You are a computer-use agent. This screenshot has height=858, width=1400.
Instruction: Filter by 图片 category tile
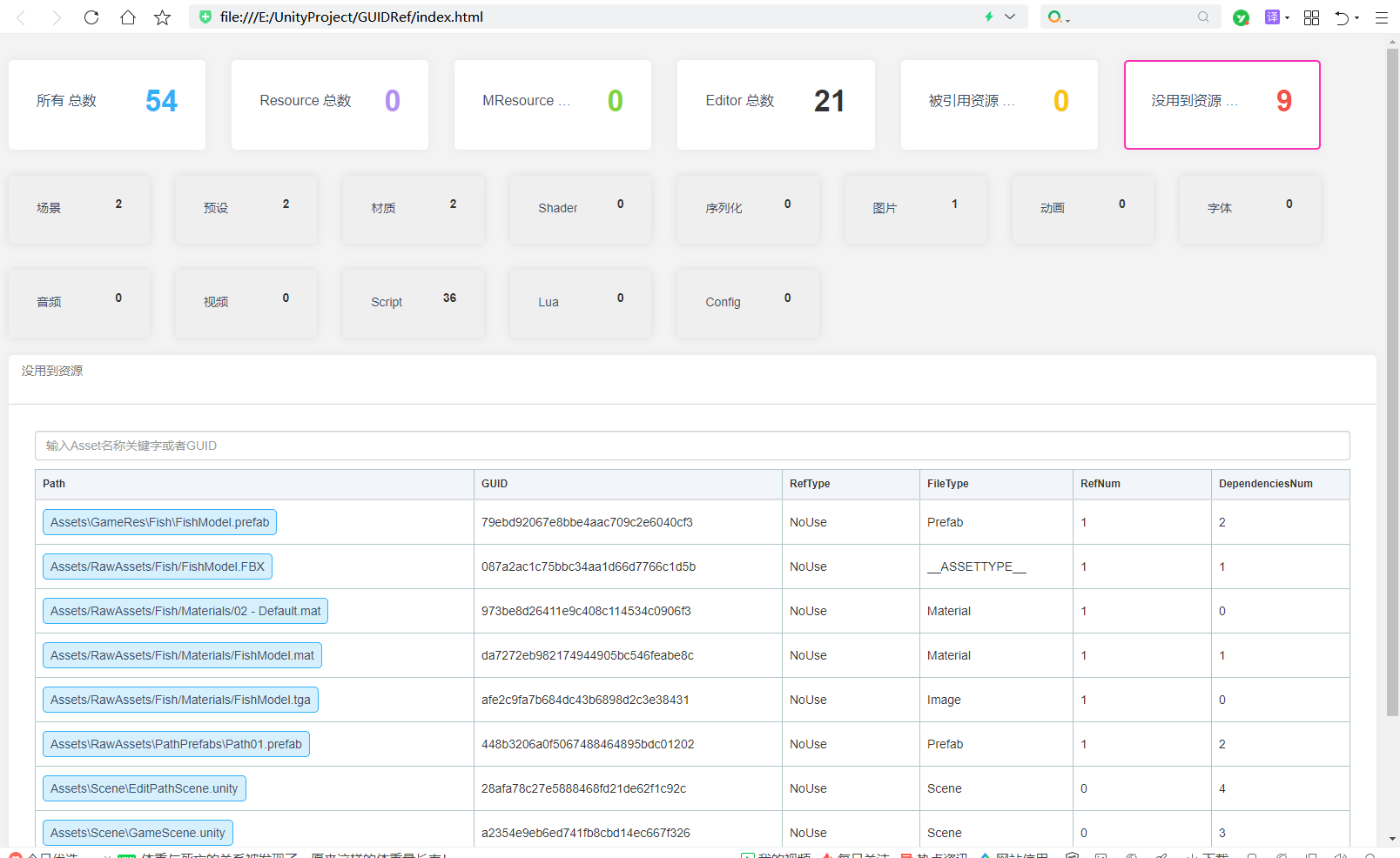[916, 209]
